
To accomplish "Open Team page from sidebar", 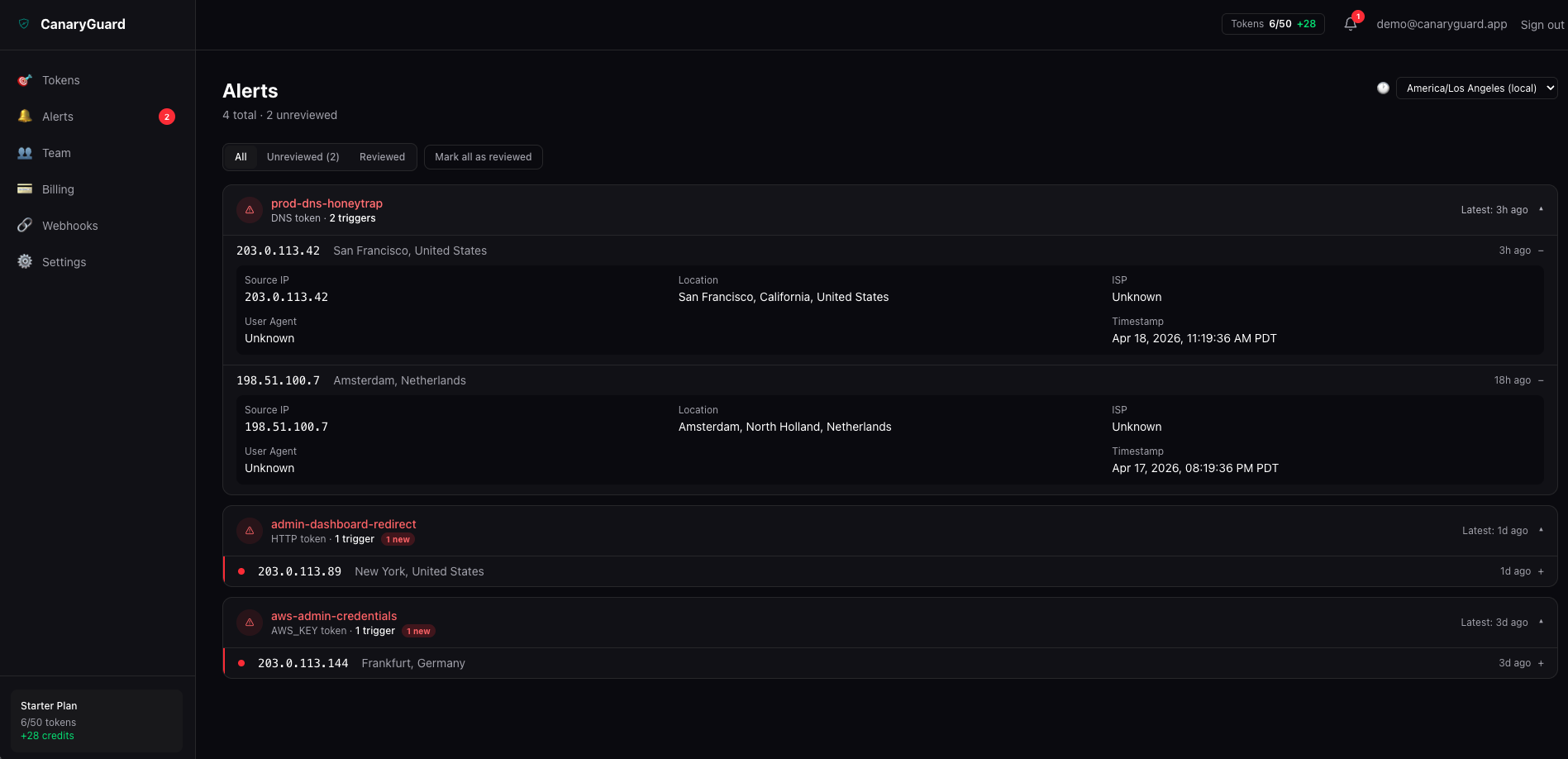I will click(98, 153).
